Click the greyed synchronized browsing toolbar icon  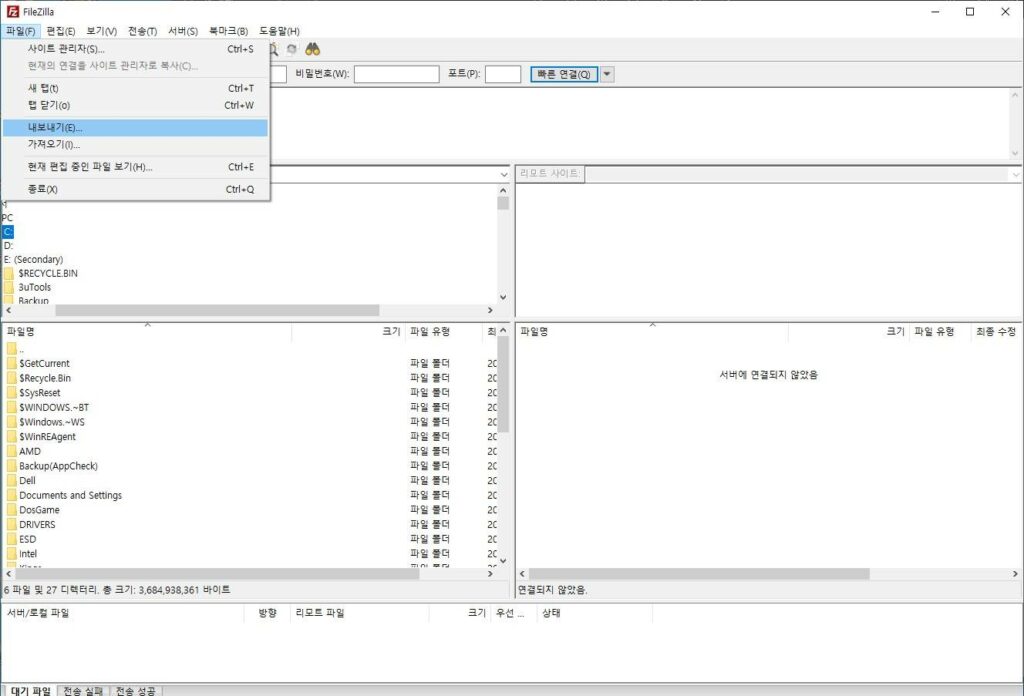tap(292, 50)
